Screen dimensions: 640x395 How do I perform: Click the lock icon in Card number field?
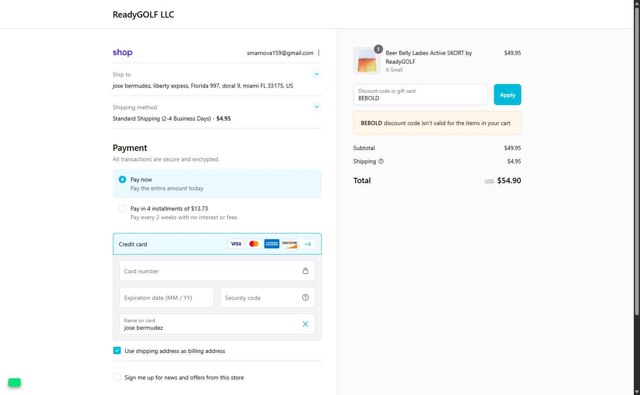click(x=305, y=271)
